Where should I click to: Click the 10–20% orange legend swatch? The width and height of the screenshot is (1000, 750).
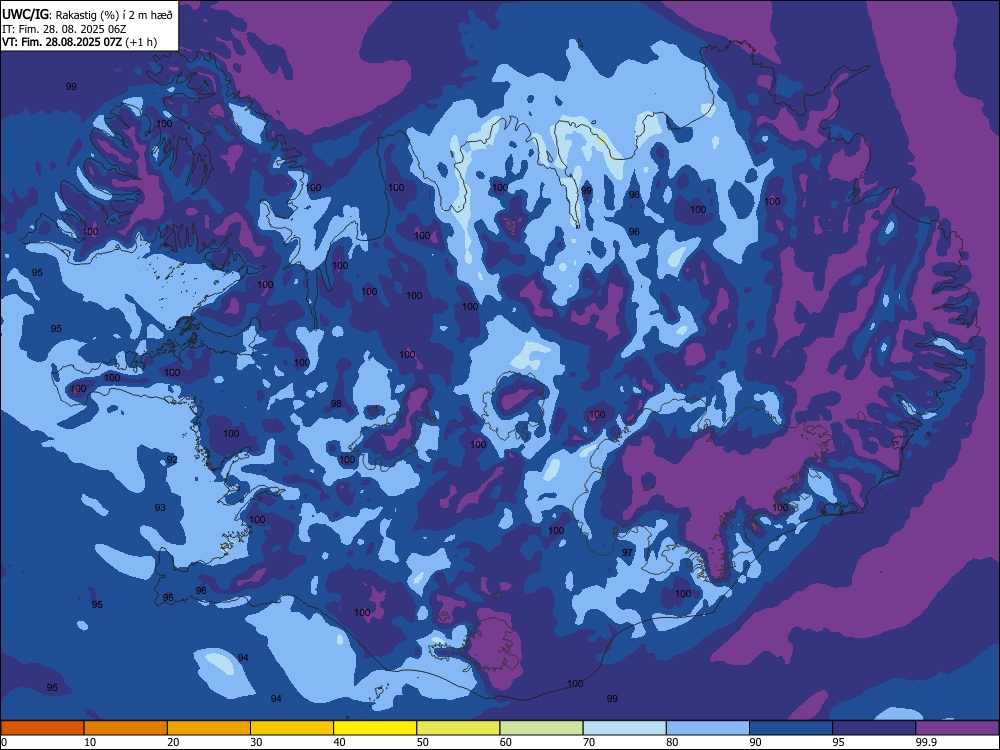pyautogui.click(x=126, y=728)
